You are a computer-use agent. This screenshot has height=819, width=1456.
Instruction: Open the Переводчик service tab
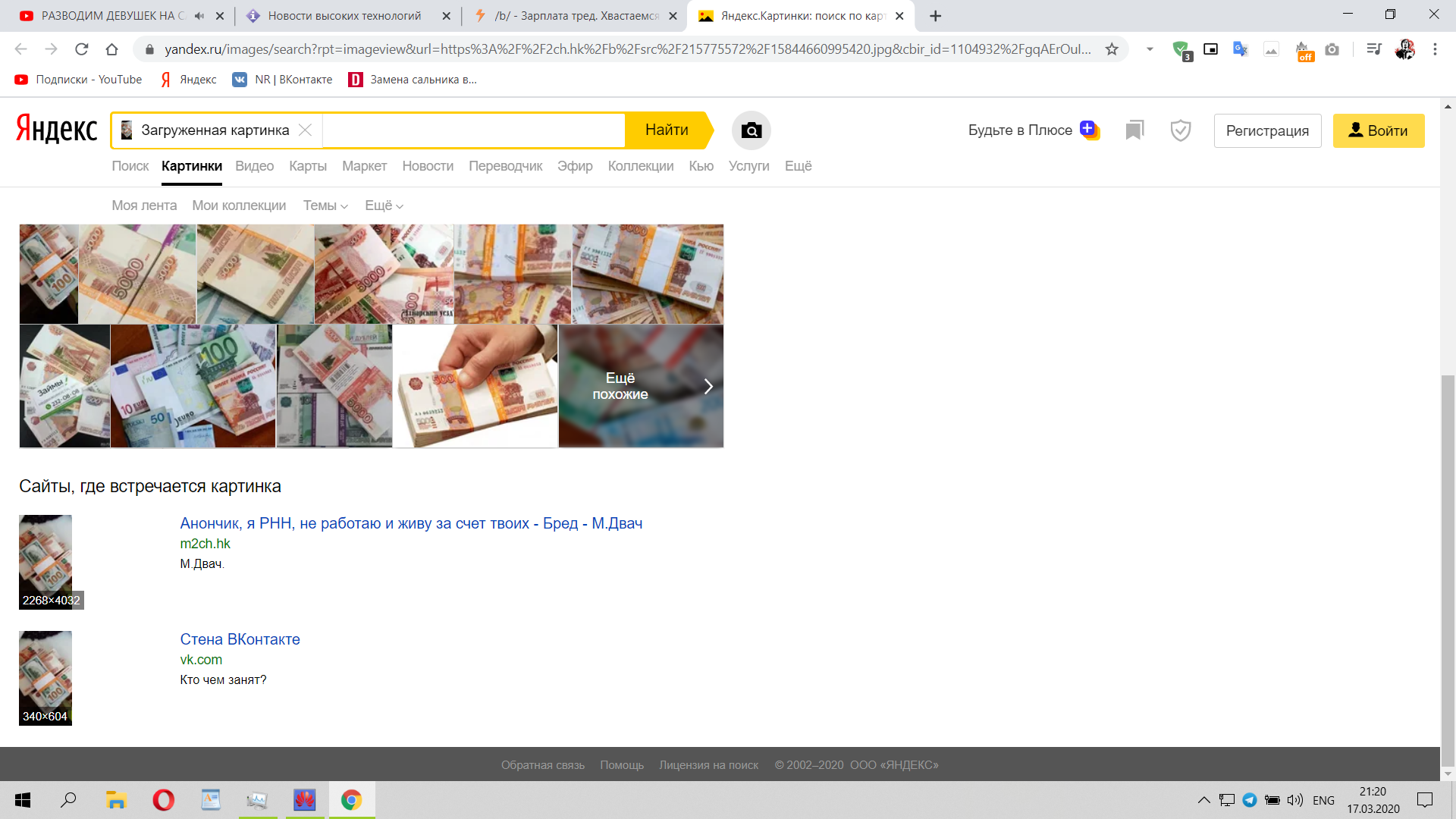(x=505, y=166)
